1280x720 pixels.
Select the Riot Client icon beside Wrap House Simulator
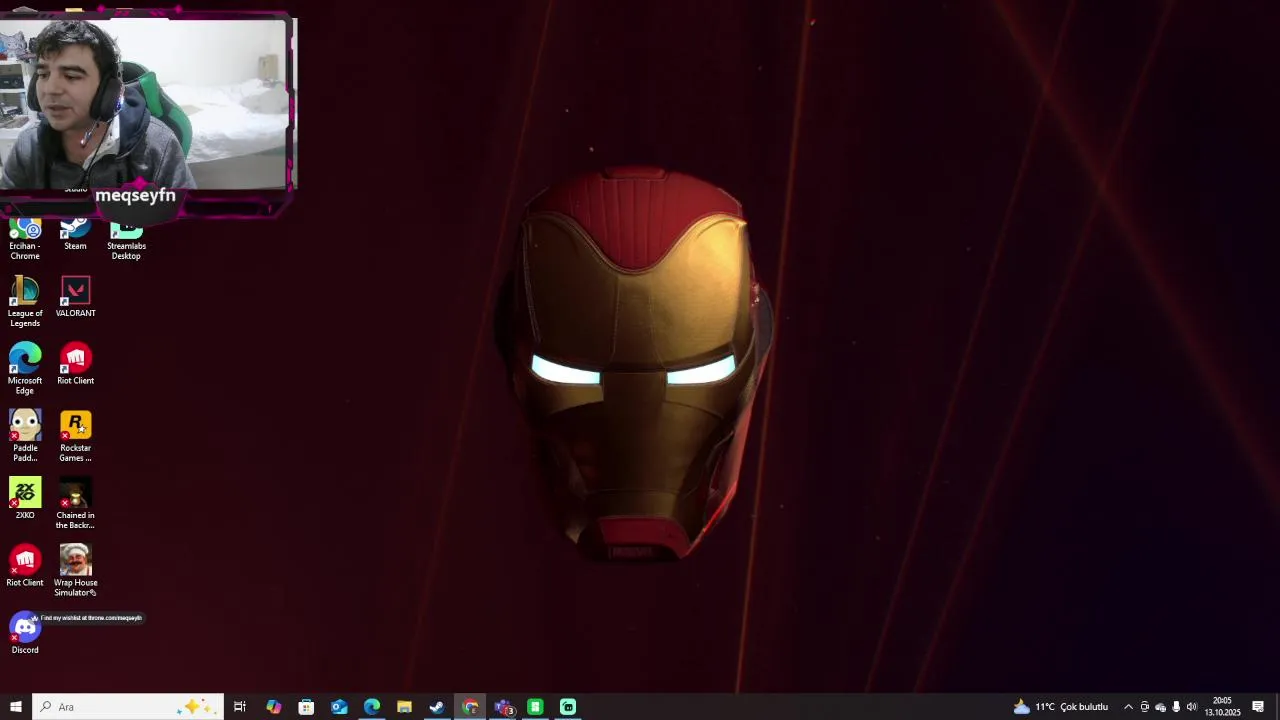click(25, 566)
